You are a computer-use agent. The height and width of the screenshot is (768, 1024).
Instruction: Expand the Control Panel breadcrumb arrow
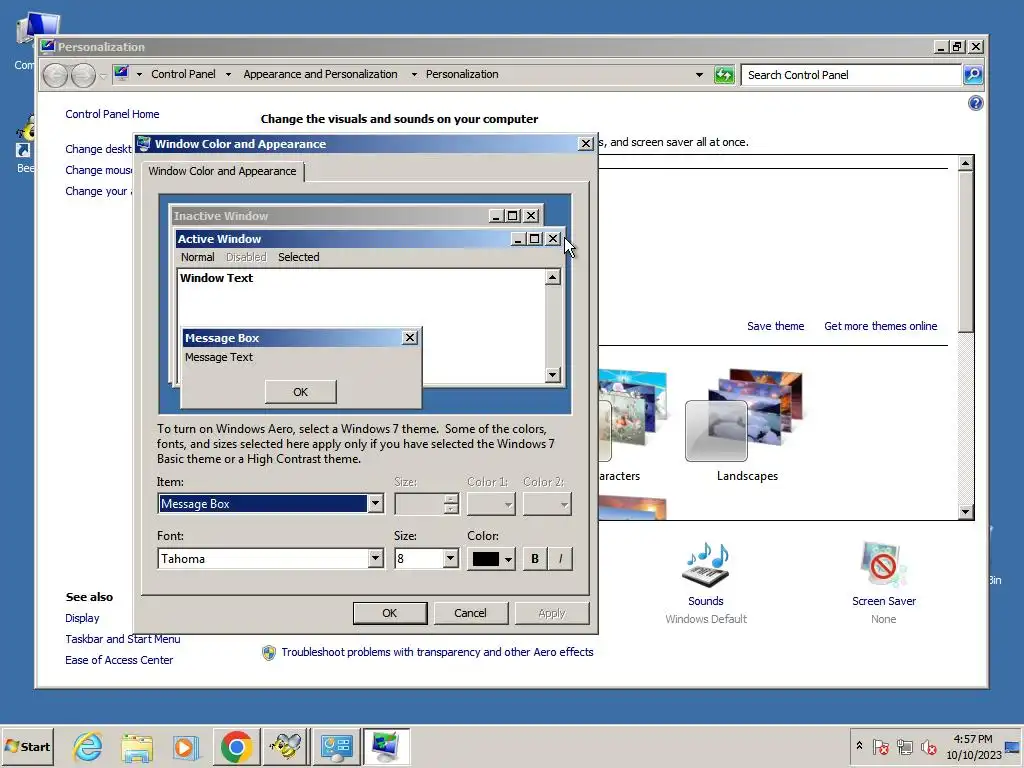click(228, 74)
